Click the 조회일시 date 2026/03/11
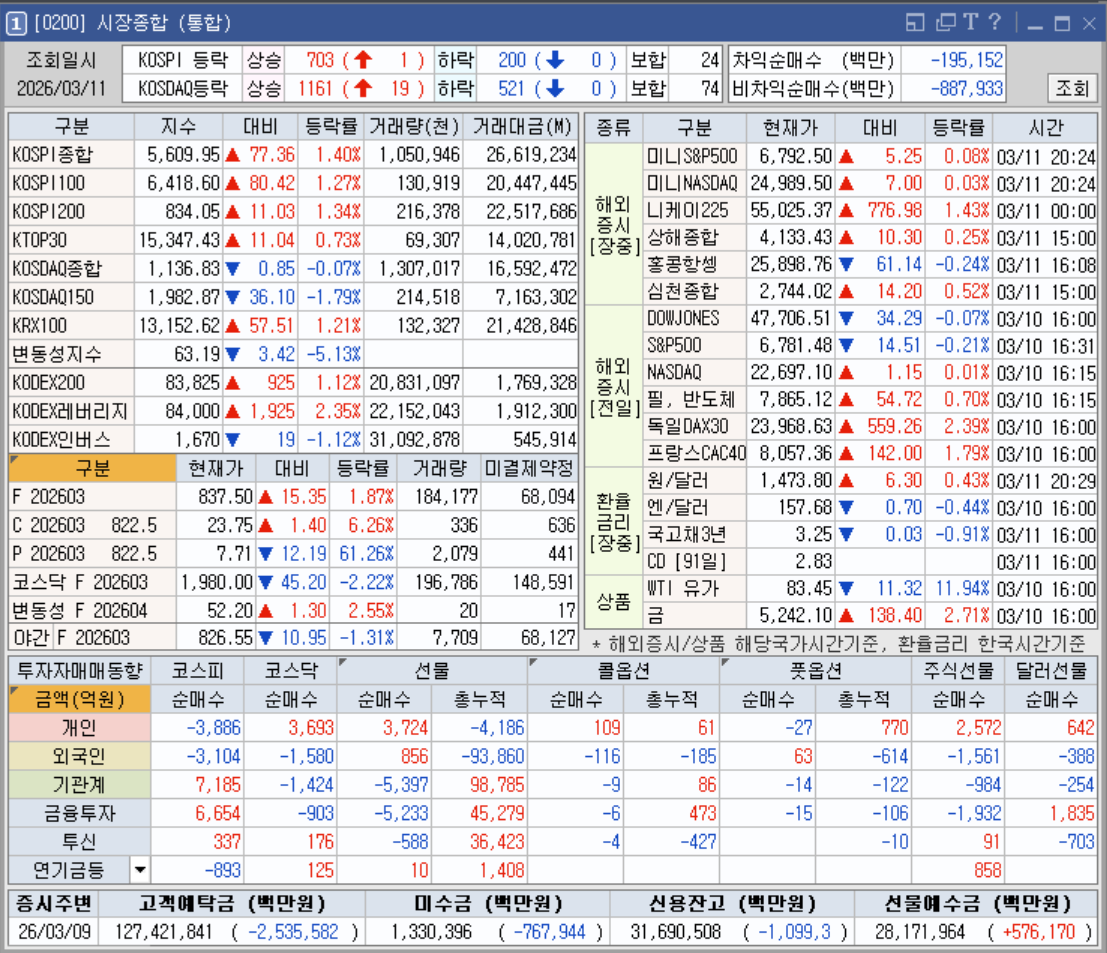The width and height of the screenshot is (1107, 953). [x=61, y=88]
